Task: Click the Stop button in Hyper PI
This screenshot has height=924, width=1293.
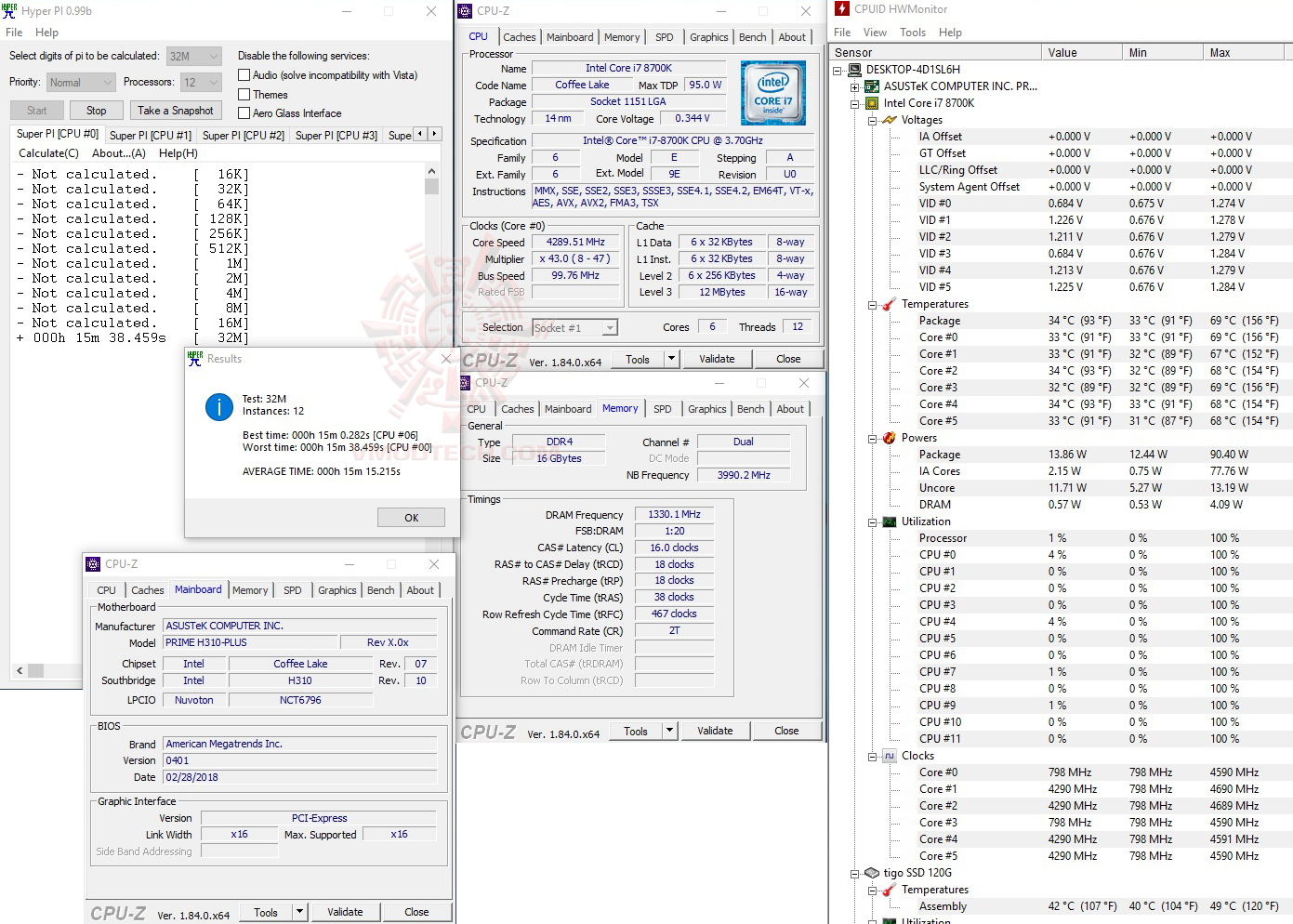Action: (x=97, y=111)
